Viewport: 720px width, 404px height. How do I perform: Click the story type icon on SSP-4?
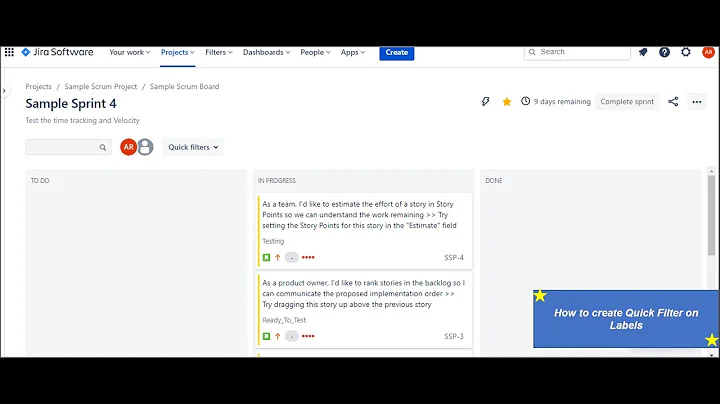(266, 258)
